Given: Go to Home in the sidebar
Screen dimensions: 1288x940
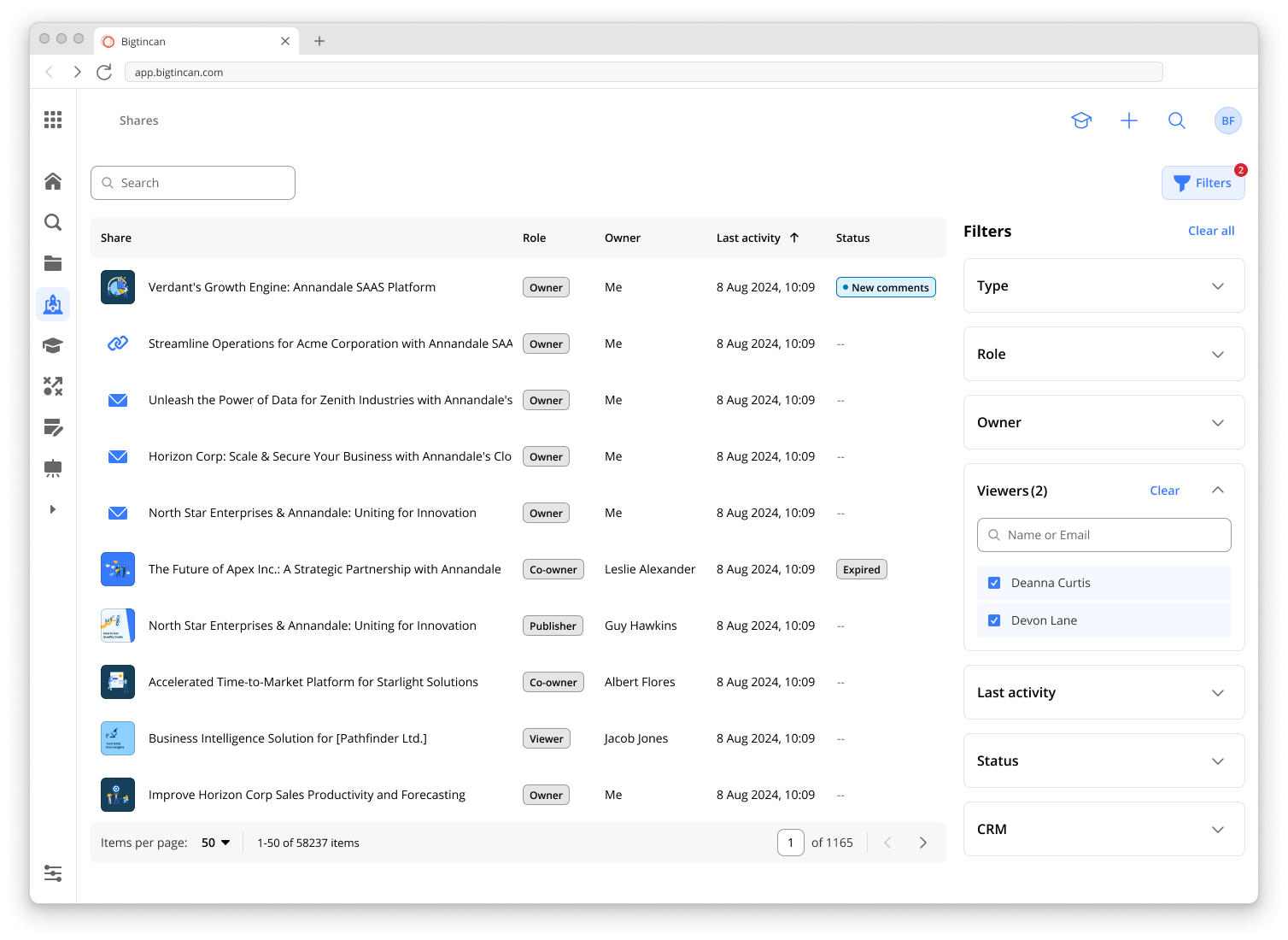Looking at the screenshot, I should (x=53, y=181).
